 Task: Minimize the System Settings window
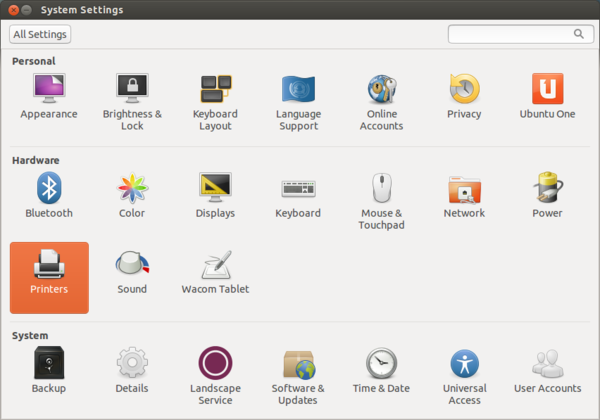[x=26, y=10]
